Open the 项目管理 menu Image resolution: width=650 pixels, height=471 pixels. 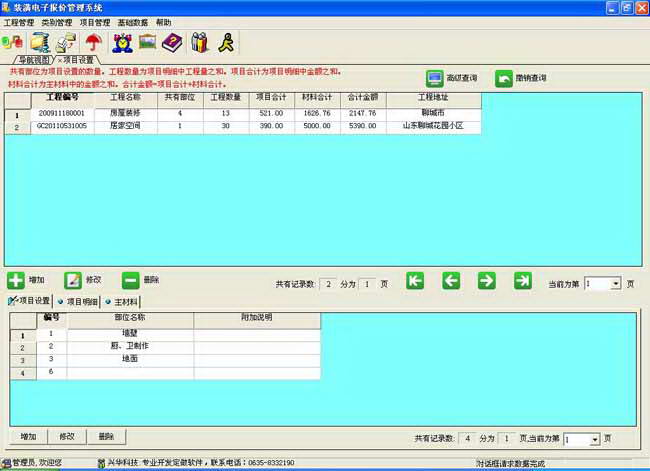click(x=95, y=22)
